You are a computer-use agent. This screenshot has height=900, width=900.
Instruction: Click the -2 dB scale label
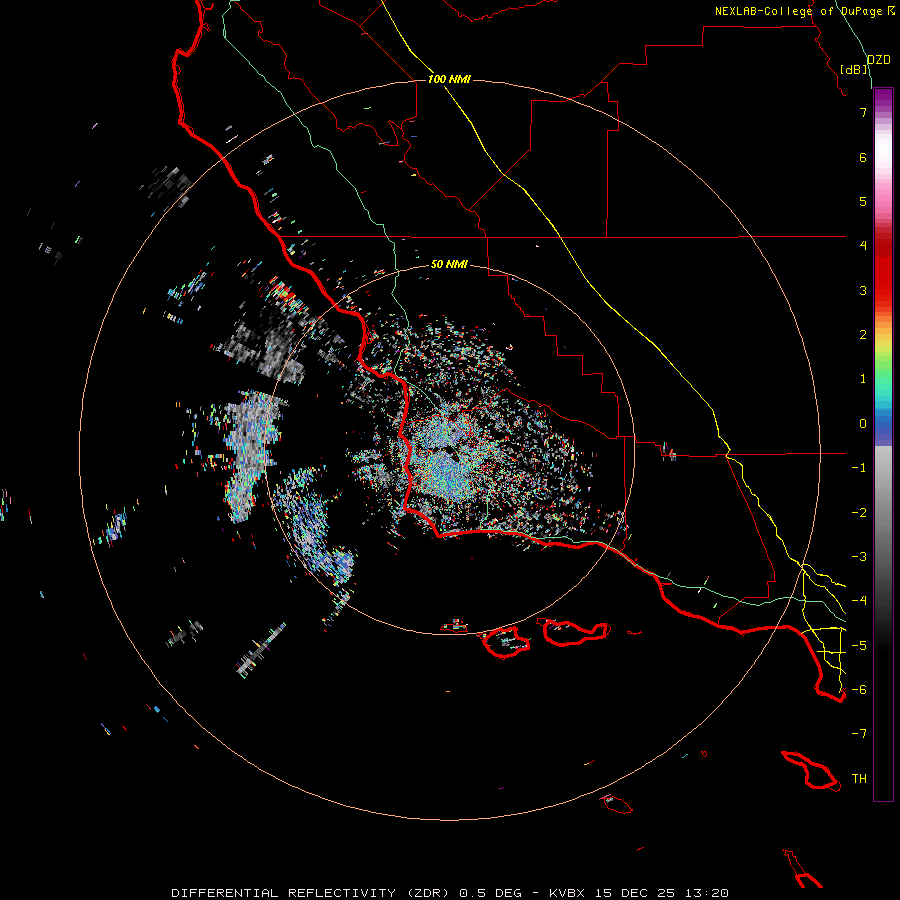[x=859, y=513]
